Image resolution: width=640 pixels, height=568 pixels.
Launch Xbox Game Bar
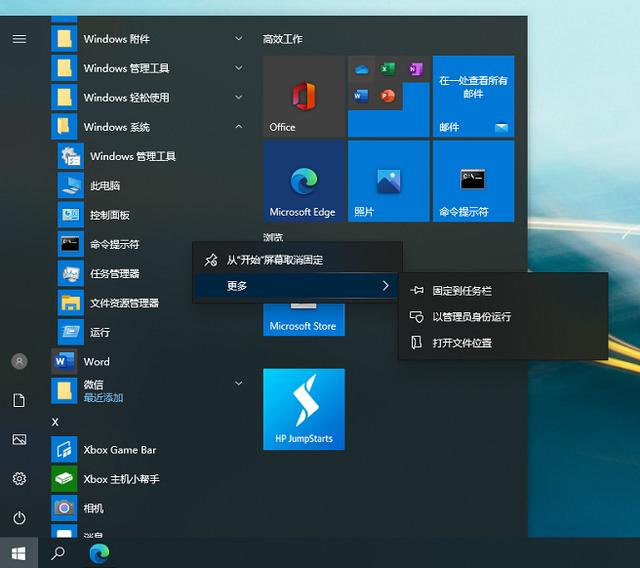coord(149,450)
